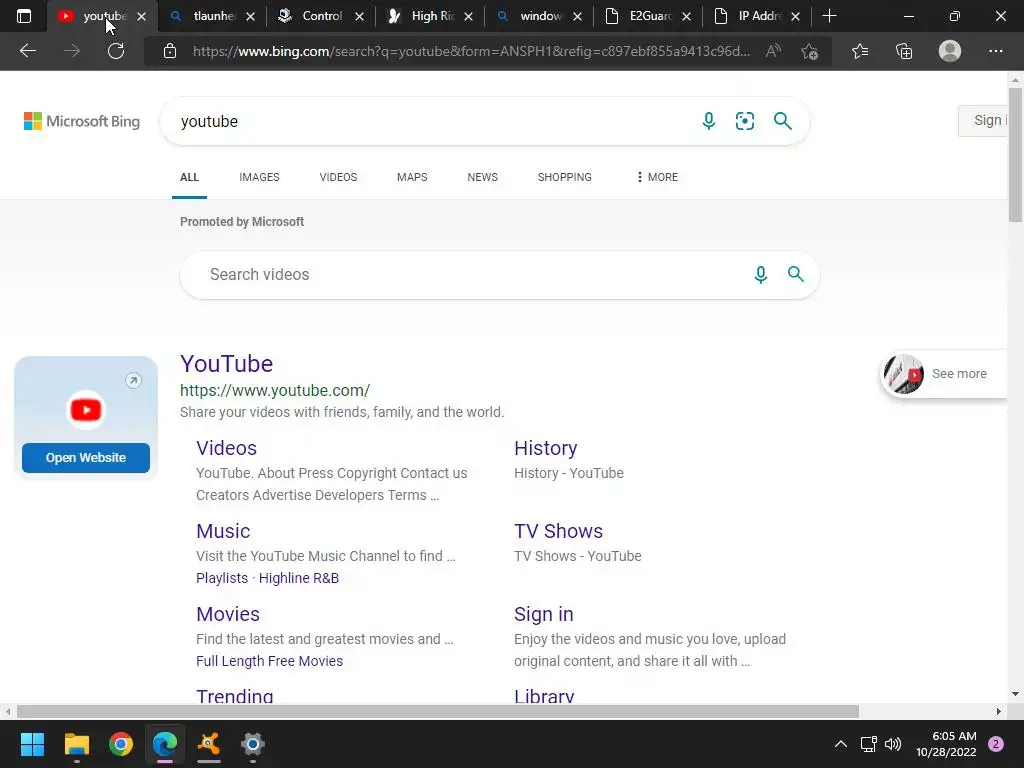
Task: Open the Sign in sitelink
Action: [x=543, y=614]
